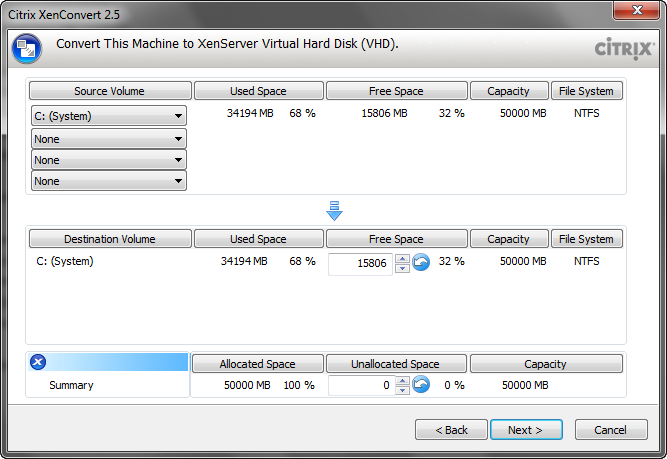Image resolution: width=667 pixels, height=459 pixels.
Task: Open the second source volume dropdown set to None
Action: pos(109,139)
